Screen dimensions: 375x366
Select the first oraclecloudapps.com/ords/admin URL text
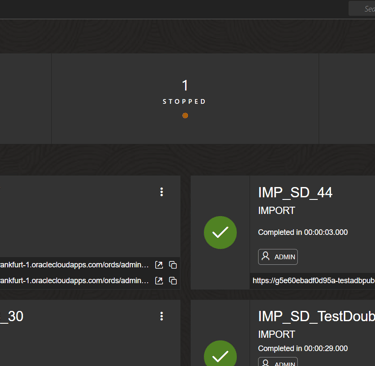[74, 265]
